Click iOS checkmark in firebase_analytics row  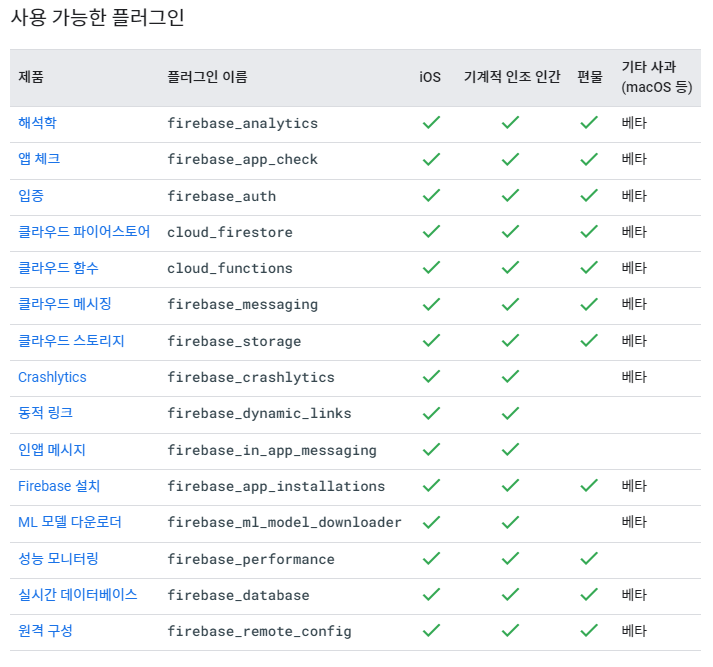click(x=431, y=122)
